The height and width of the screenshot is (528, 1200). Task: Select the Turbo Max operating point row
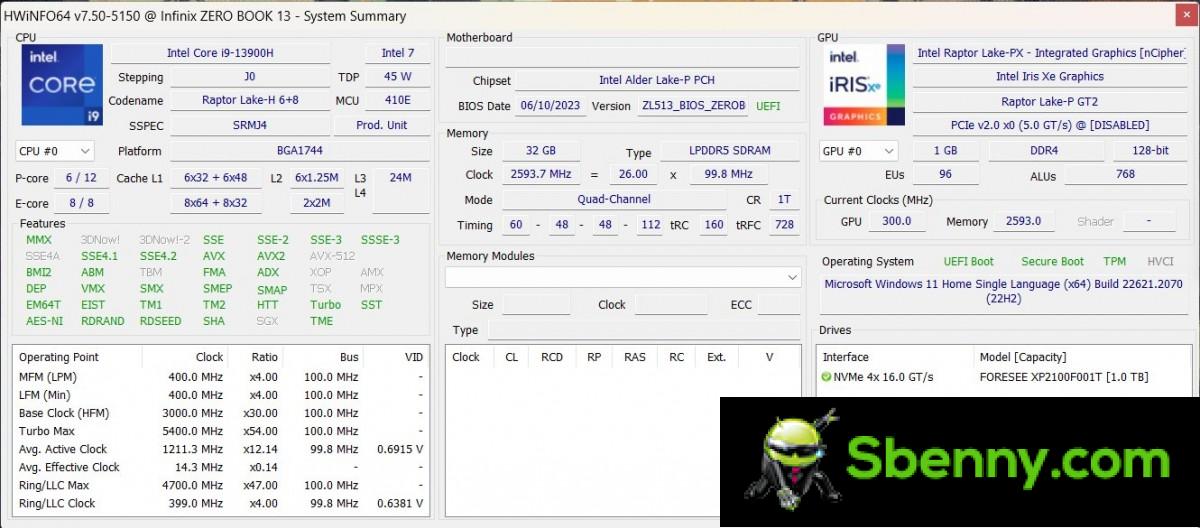221,431
